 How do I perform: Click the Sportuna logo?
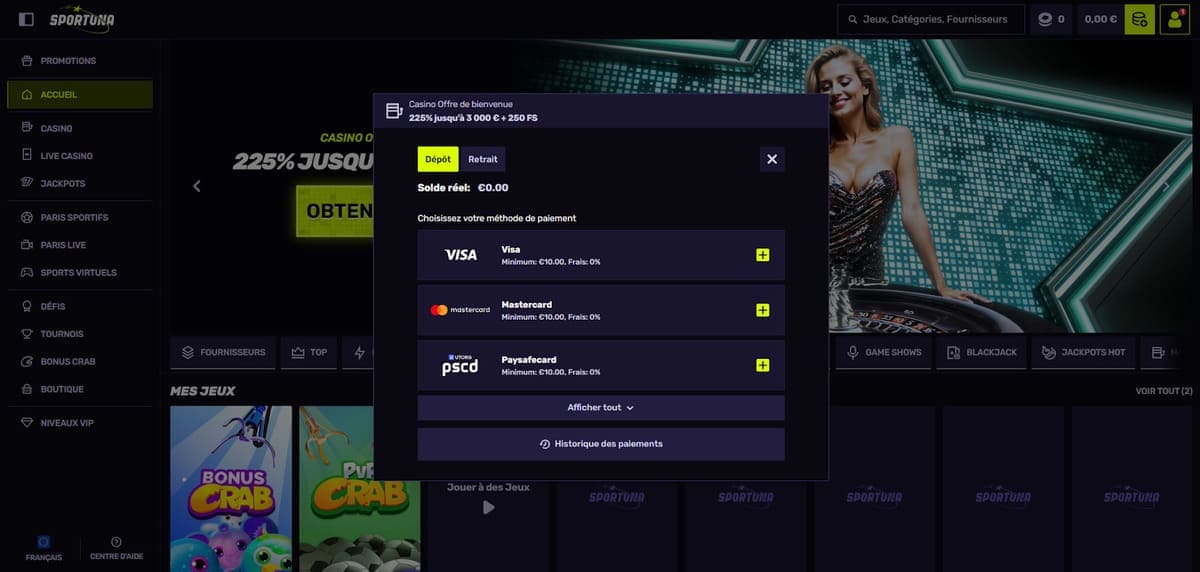82,19
